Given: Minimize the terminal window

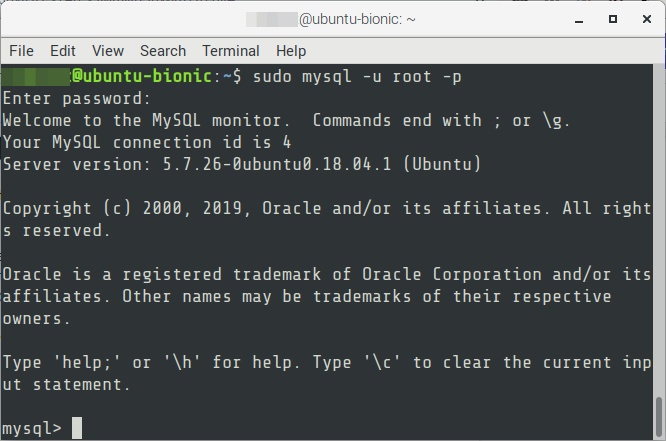Looking at the screenshot, I should coord(579,20).
